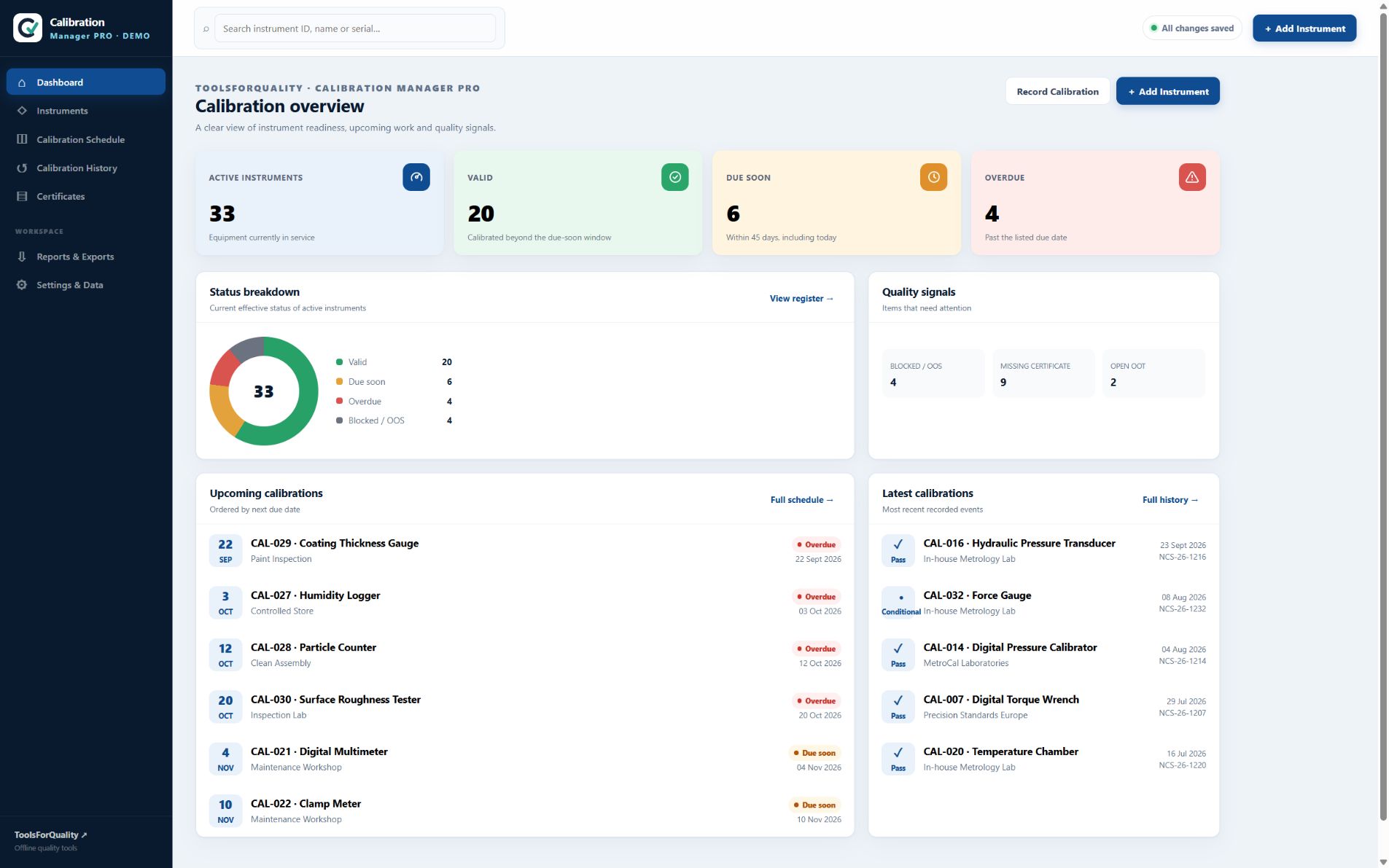
Task: Select CAL-027 Humidity Logger row
Action: point(525,603)
